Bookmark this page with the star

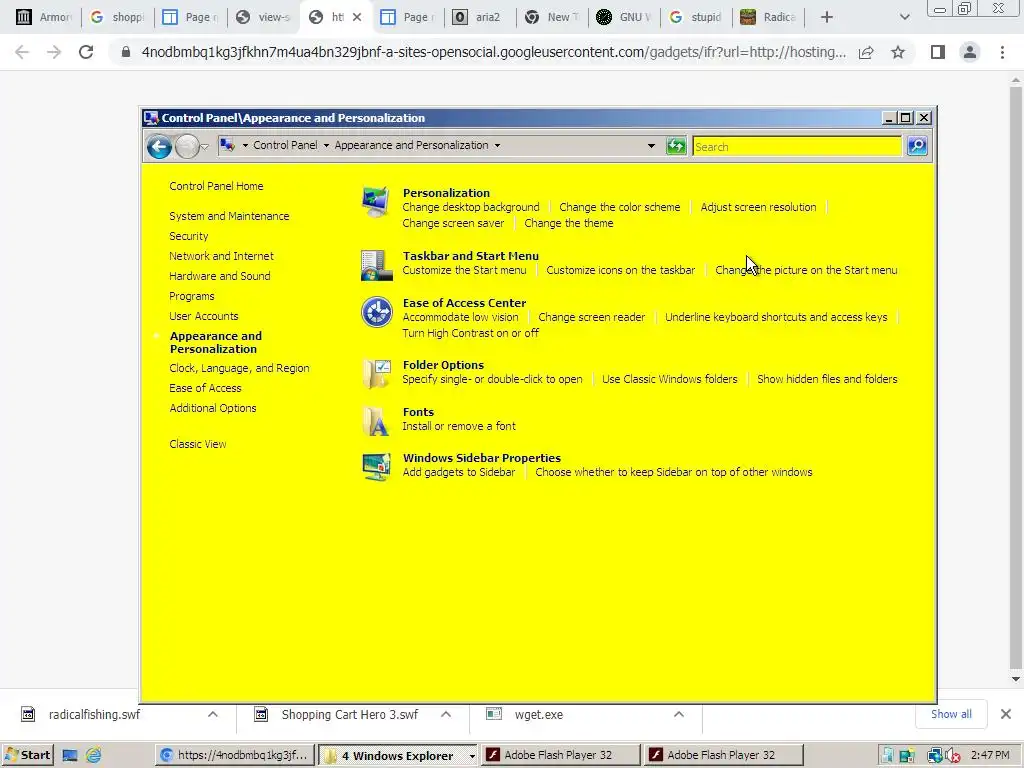pos(898,52)
